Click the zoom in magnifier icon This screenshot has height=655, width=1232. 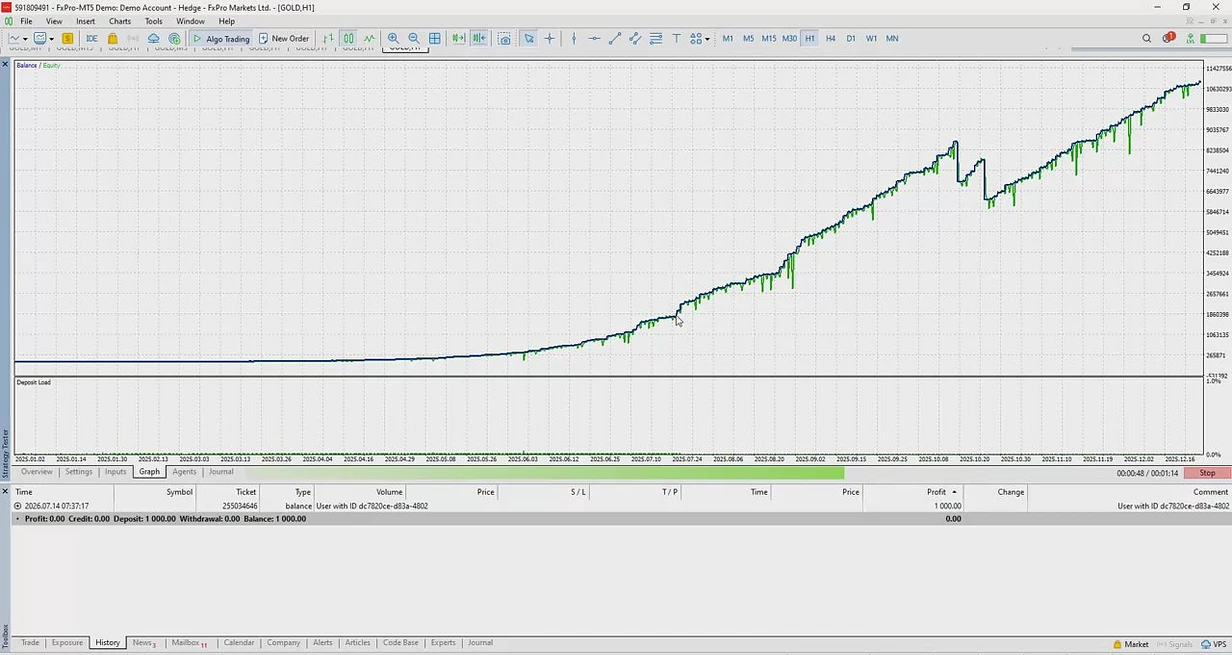click(x=393, y=39)
